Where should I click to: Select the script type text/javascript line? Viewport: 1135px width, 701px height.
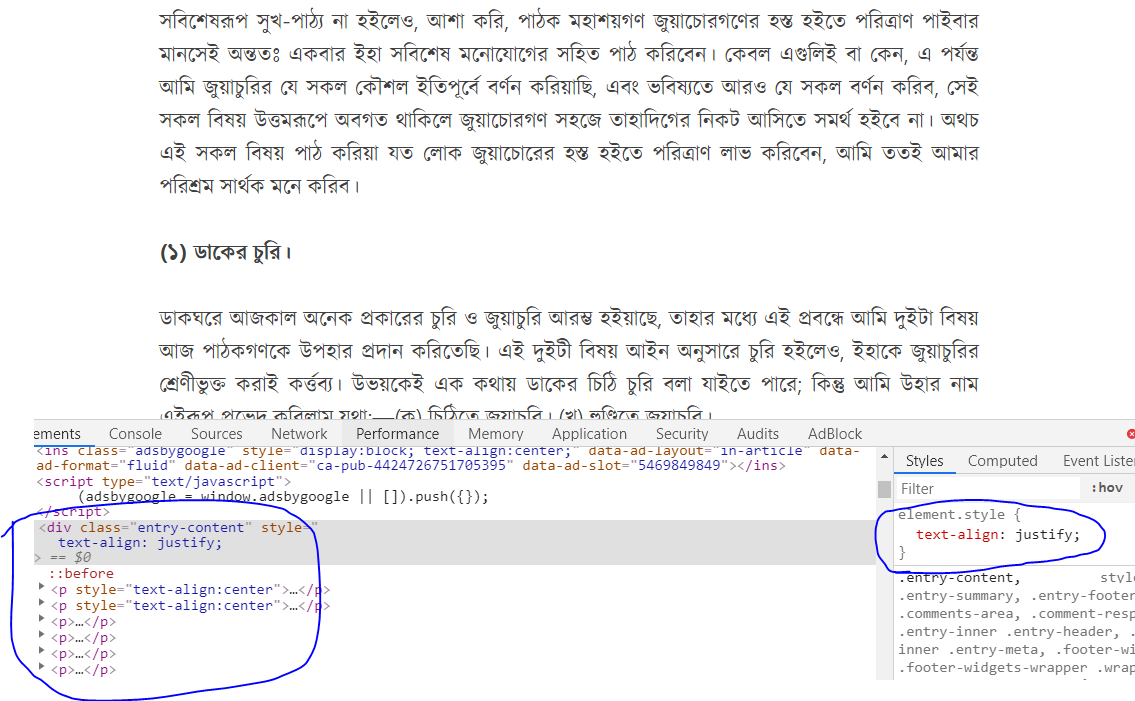pos(164,482)
